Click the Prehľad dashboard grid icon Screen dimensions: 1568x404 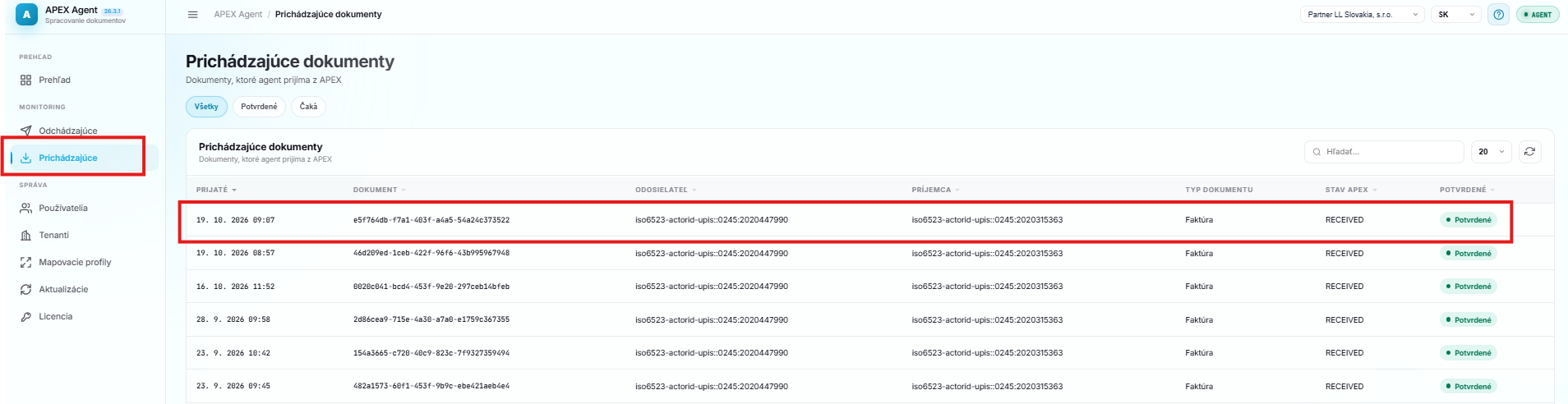coord(25,80)
